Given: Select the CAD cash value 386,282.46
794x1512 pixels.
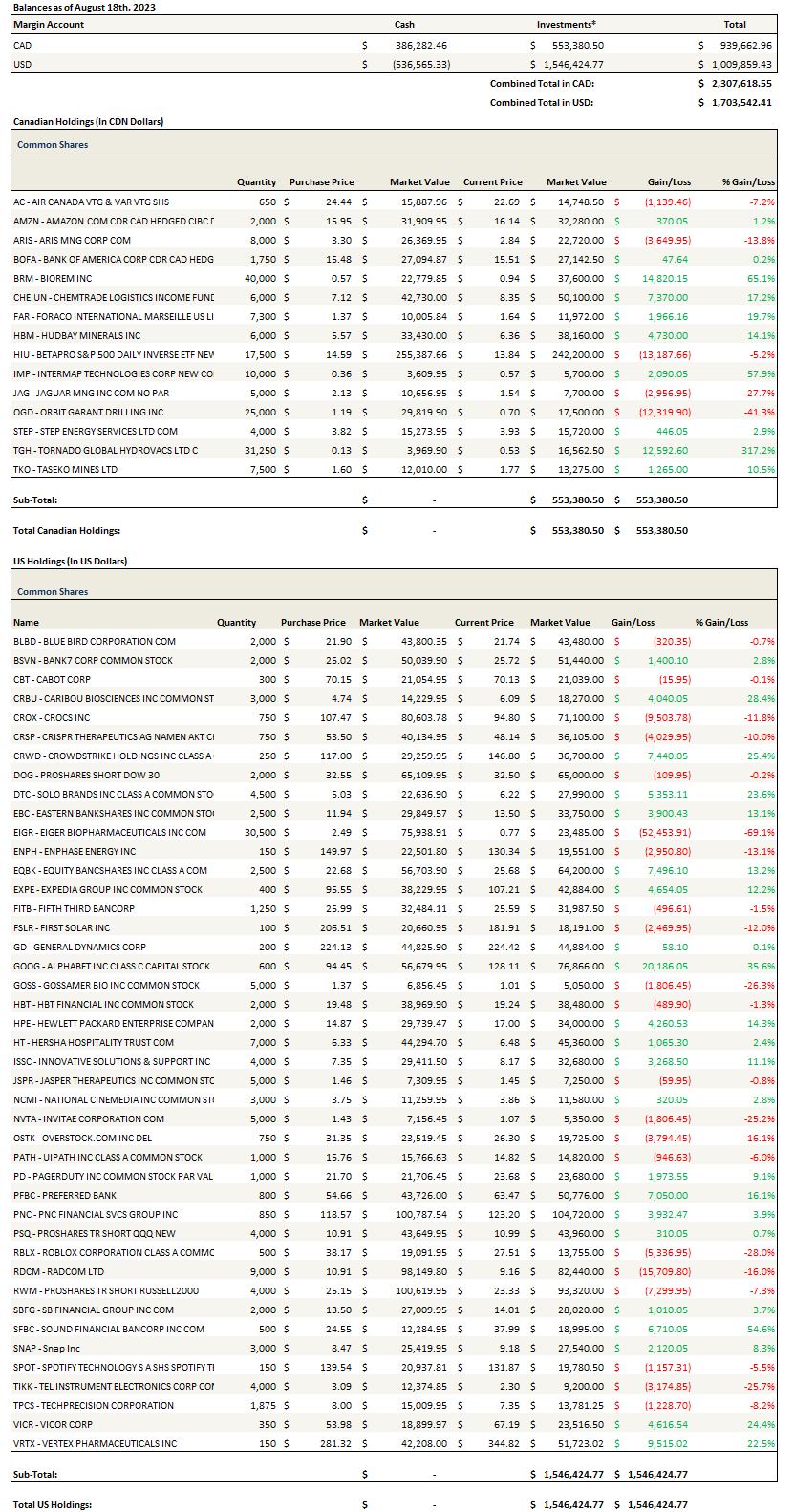Looking at the screenshot, I should click(420, 45).
